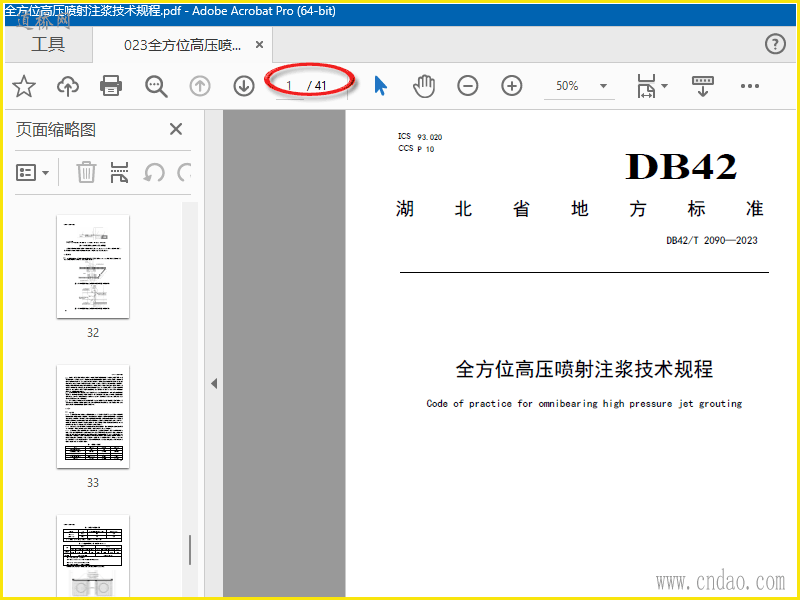The image size is (800, 600).
Task: Select the thumbnail below page 33
Action: 93,555
